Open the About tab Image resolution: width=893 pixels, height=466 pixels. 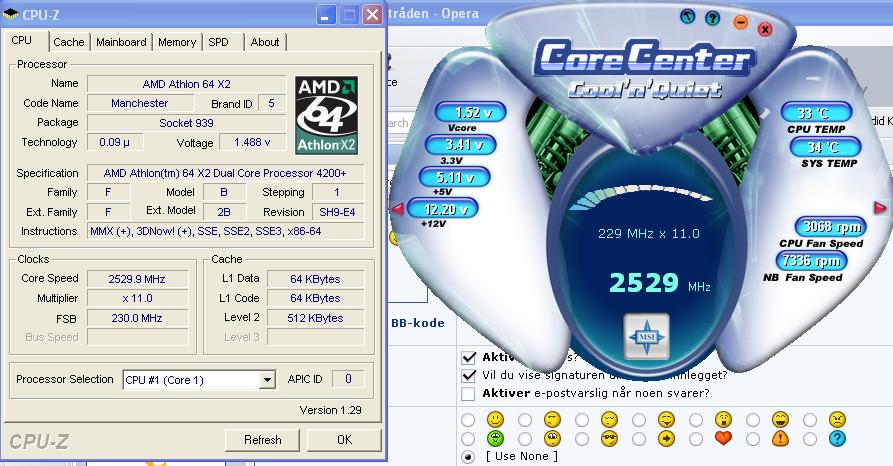coord(265,42)
